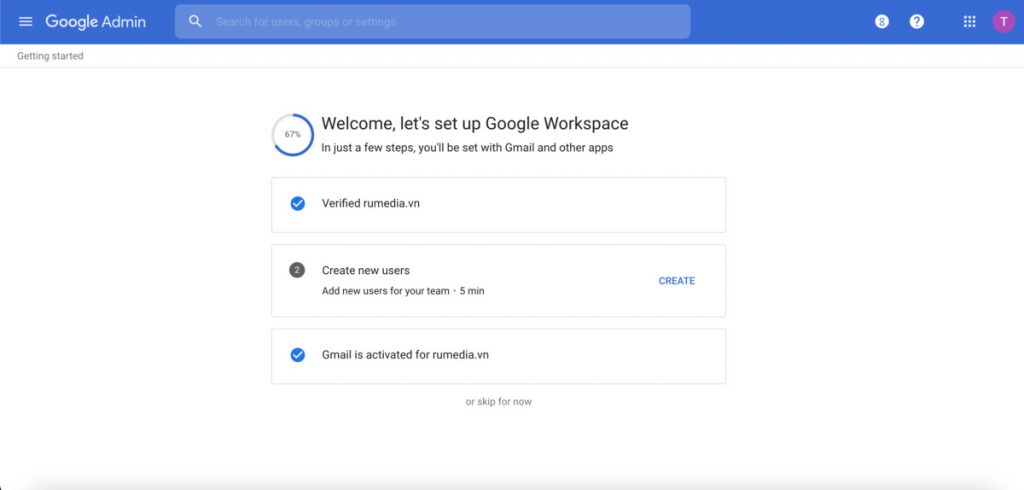
Task: Click the checkmark next to Verified rumedia.vn
Action: (297, 204)
